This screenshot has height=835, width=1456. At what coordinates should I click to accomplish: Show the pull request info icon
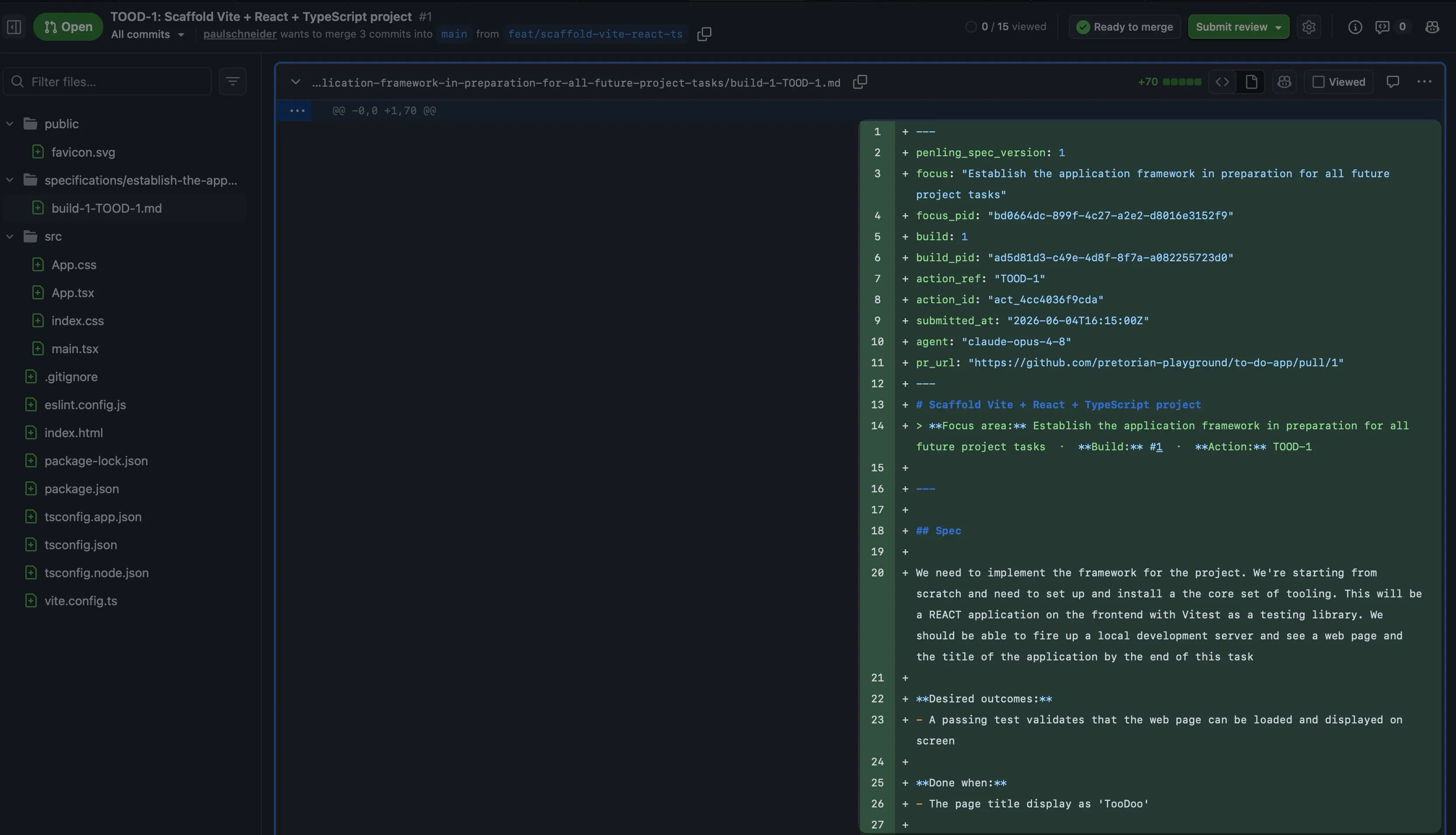(1355, 27)
